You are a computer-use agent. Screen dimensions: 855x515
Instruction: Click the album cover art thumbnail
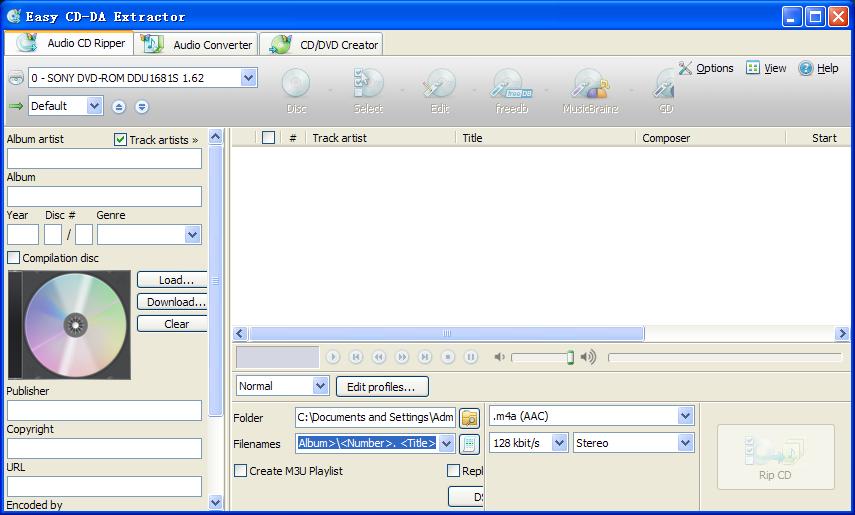click(69, 325)
